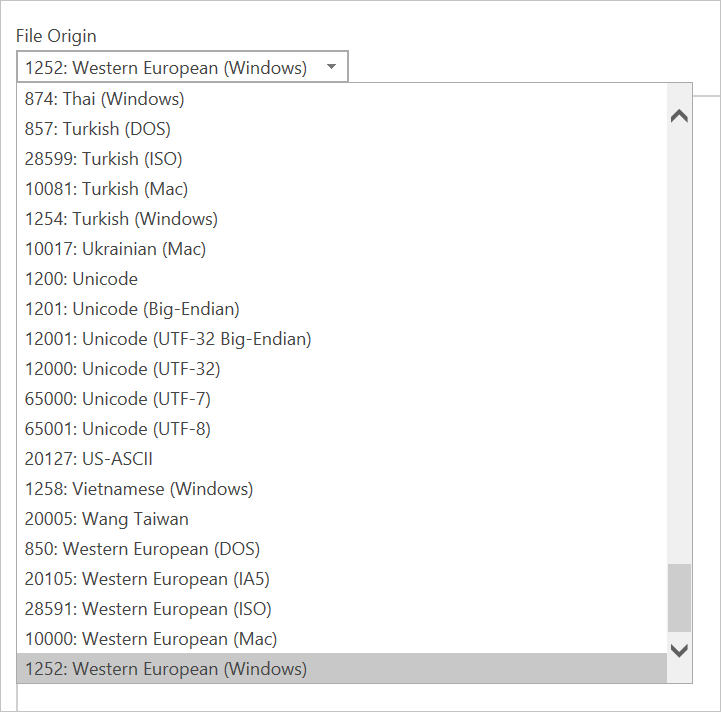
Task: Select 1258: Vietnamese (Windows) option
Action: point(342,489)
